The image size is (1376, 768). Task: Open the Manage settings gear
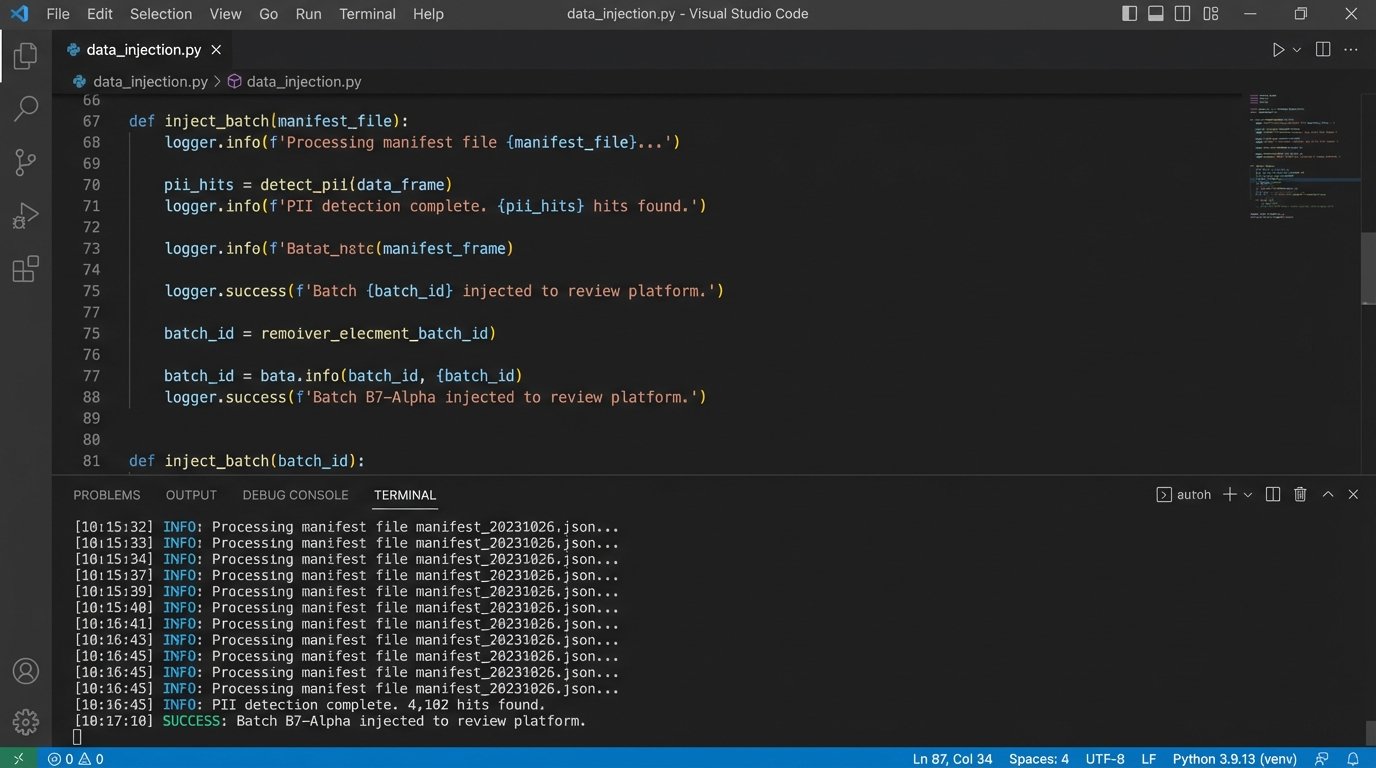[x=25, y=721]
